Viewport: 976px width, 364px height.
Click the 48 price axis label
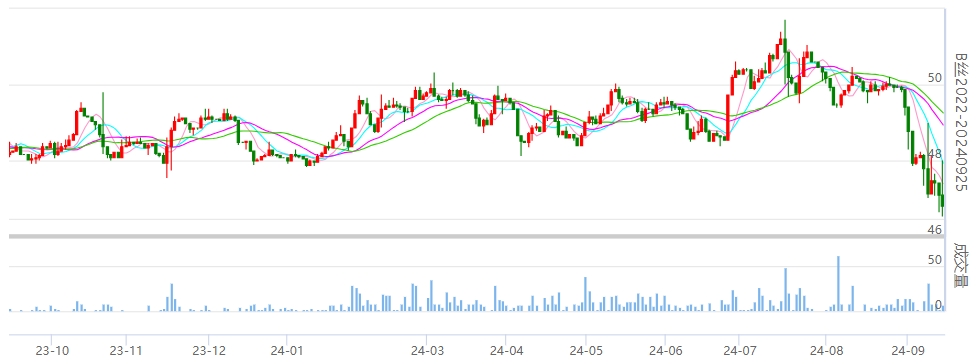[935, 154]
